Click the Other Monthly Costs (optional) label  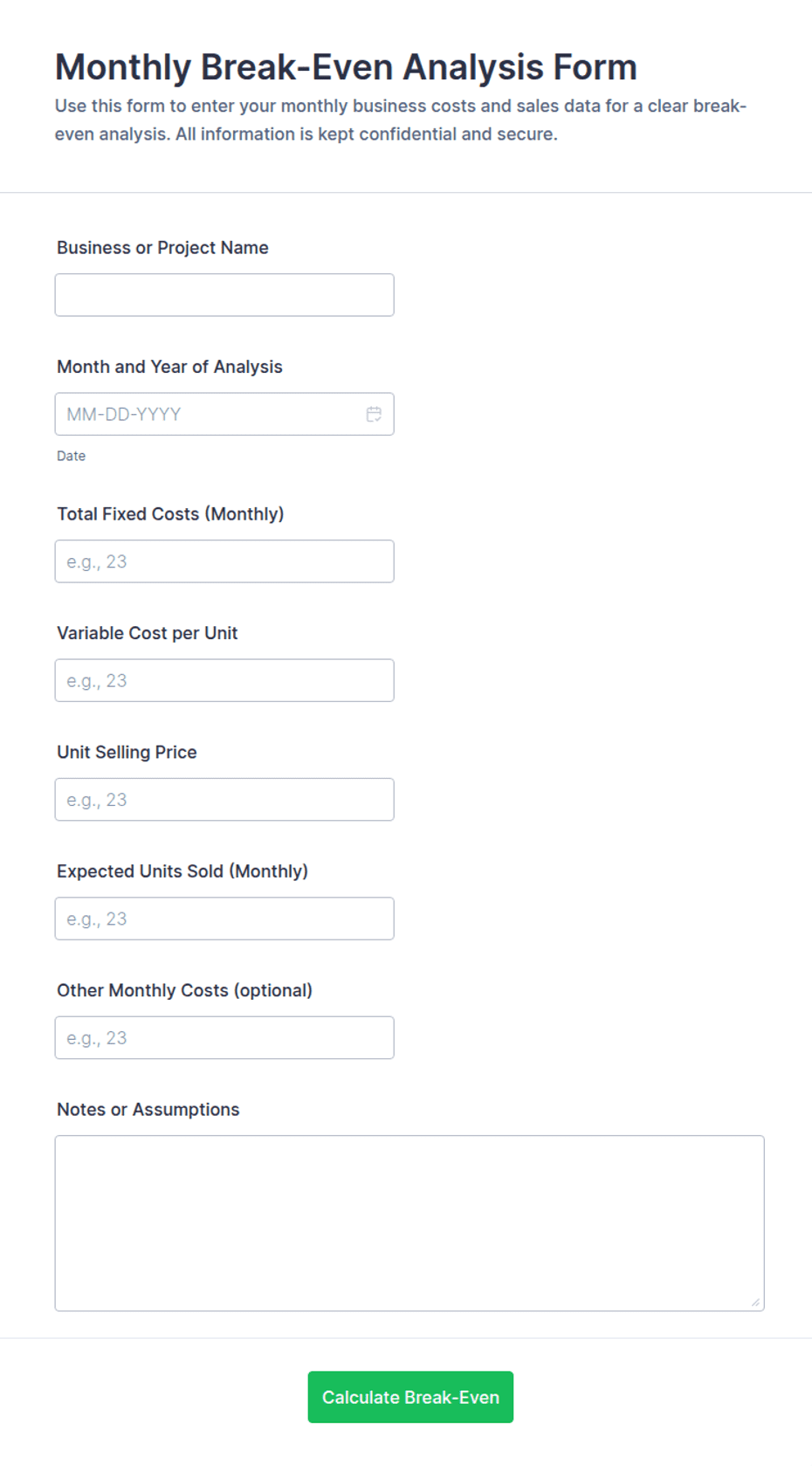pyautogui.click(x=184, y=990)
